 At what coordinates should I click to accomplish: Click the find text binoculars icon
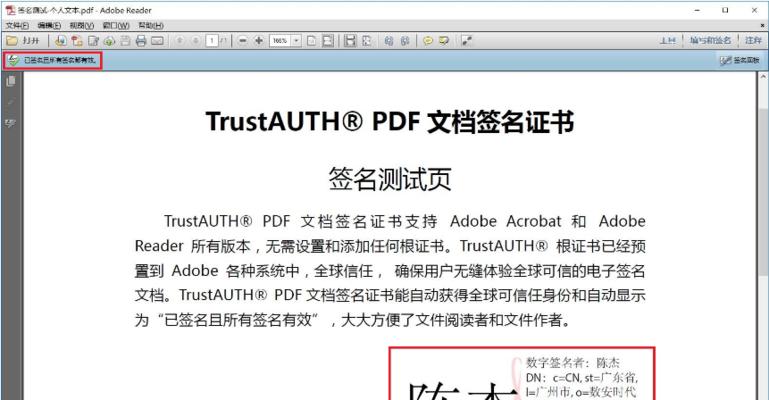[389, 41]
